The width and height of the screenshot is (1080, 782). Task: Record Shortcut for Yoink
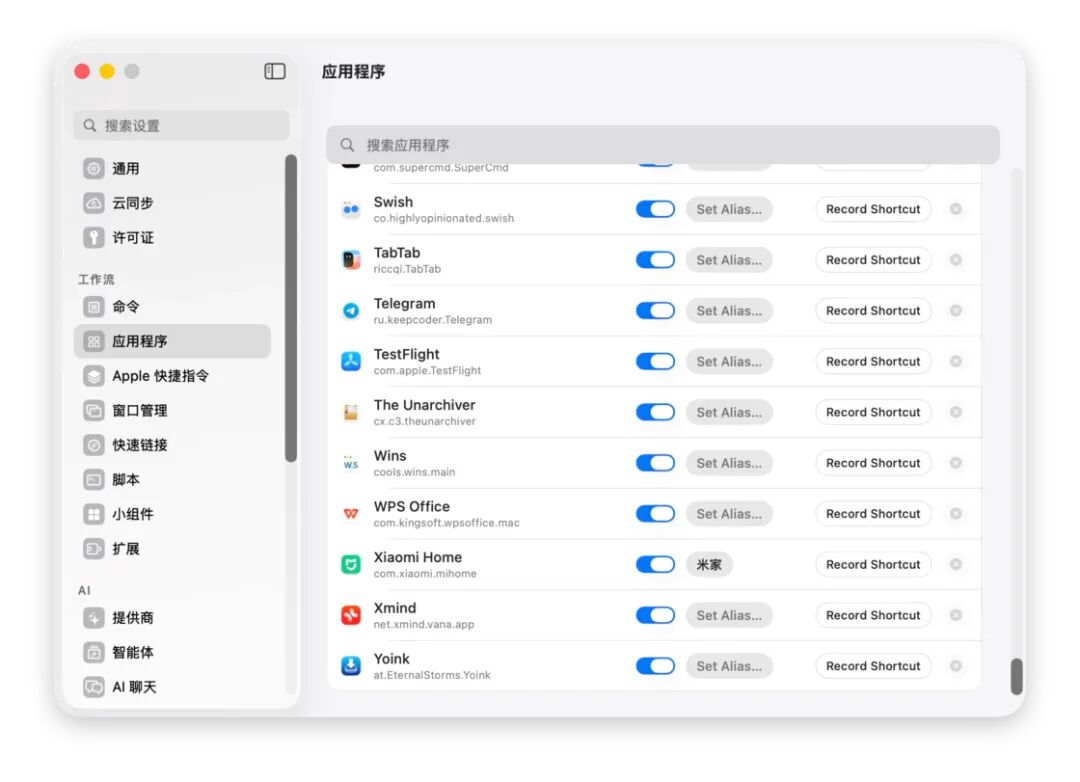(x=873, y=666)
